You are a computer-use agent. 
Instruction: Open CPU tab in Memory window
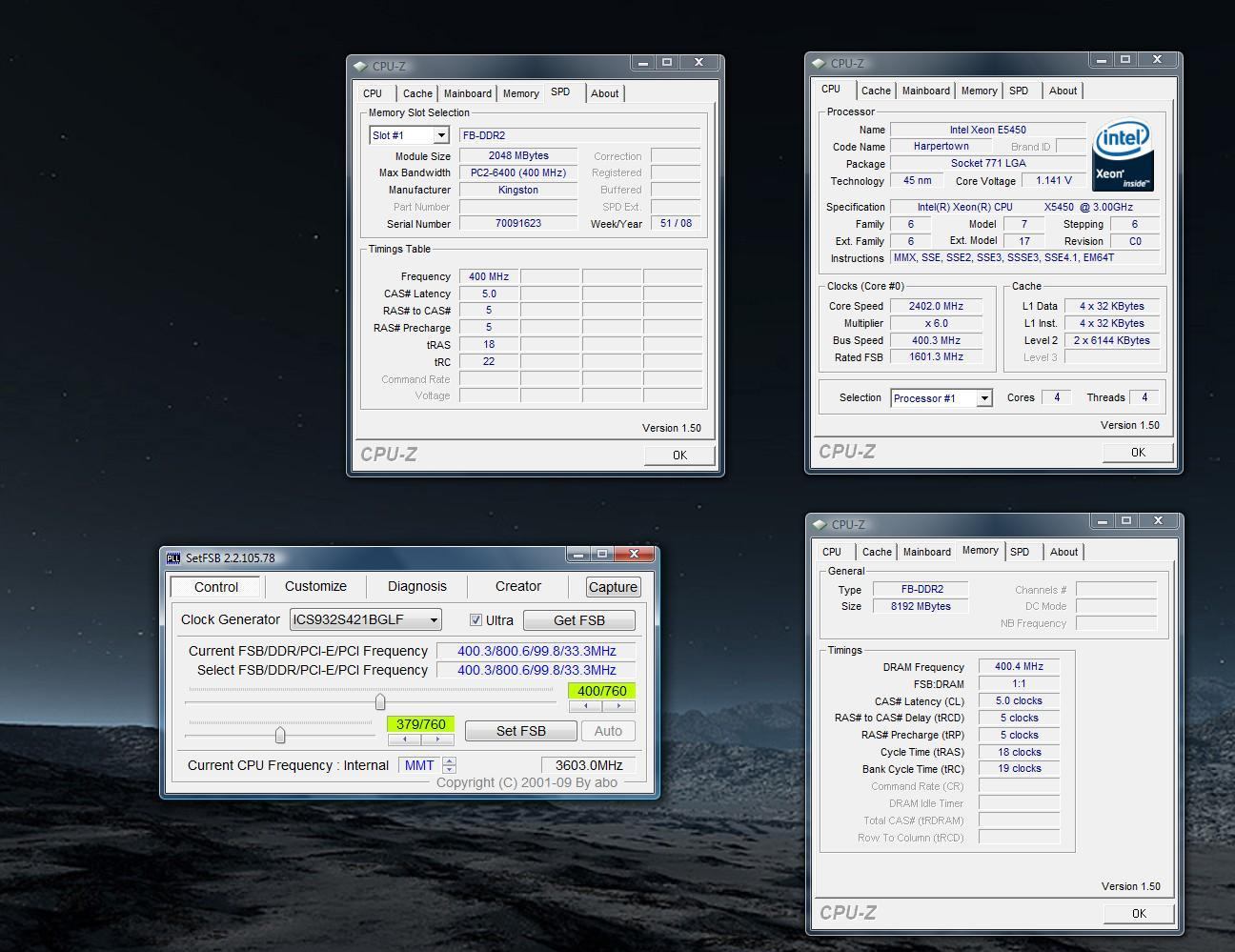click(832, 552)
